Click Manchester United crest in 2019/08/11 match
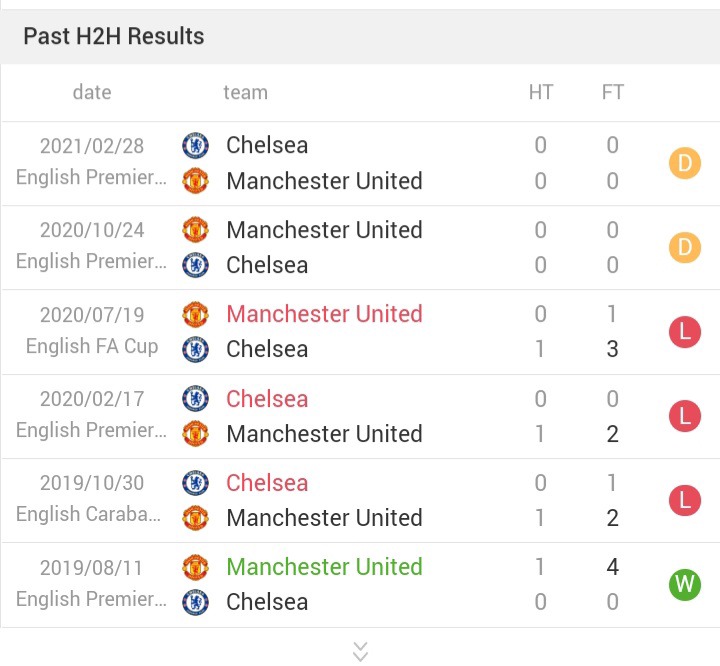Screen dimensions: 720x666 pos(195,567)
